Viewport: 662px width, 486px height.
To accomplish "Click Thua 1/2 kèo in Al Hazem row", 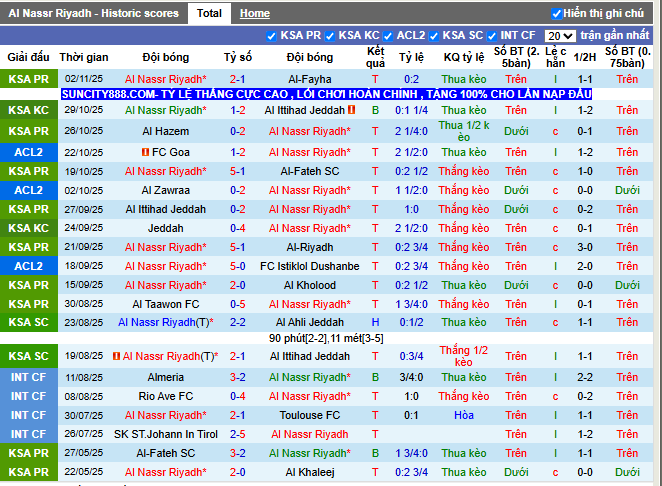I will click(464, 131).
